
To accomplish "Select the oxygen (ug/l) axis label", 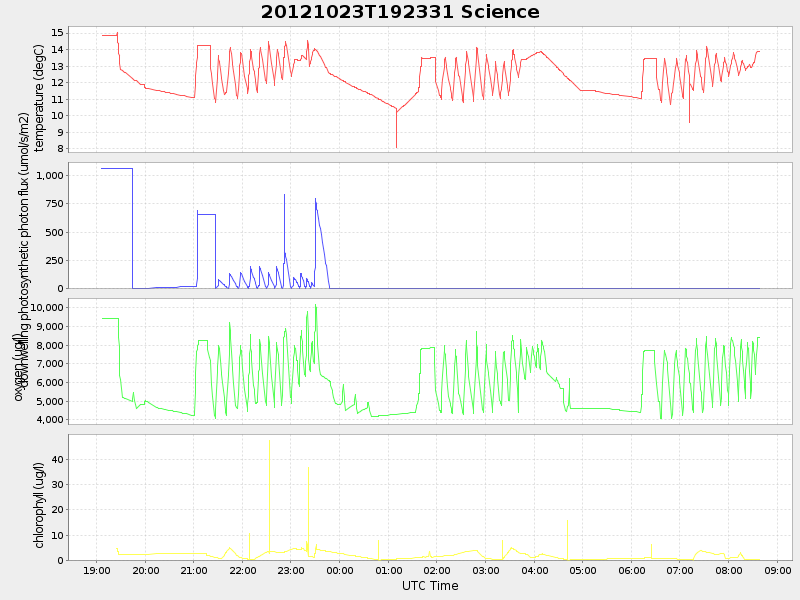I will pyautogui.click(x=17, y=367).
